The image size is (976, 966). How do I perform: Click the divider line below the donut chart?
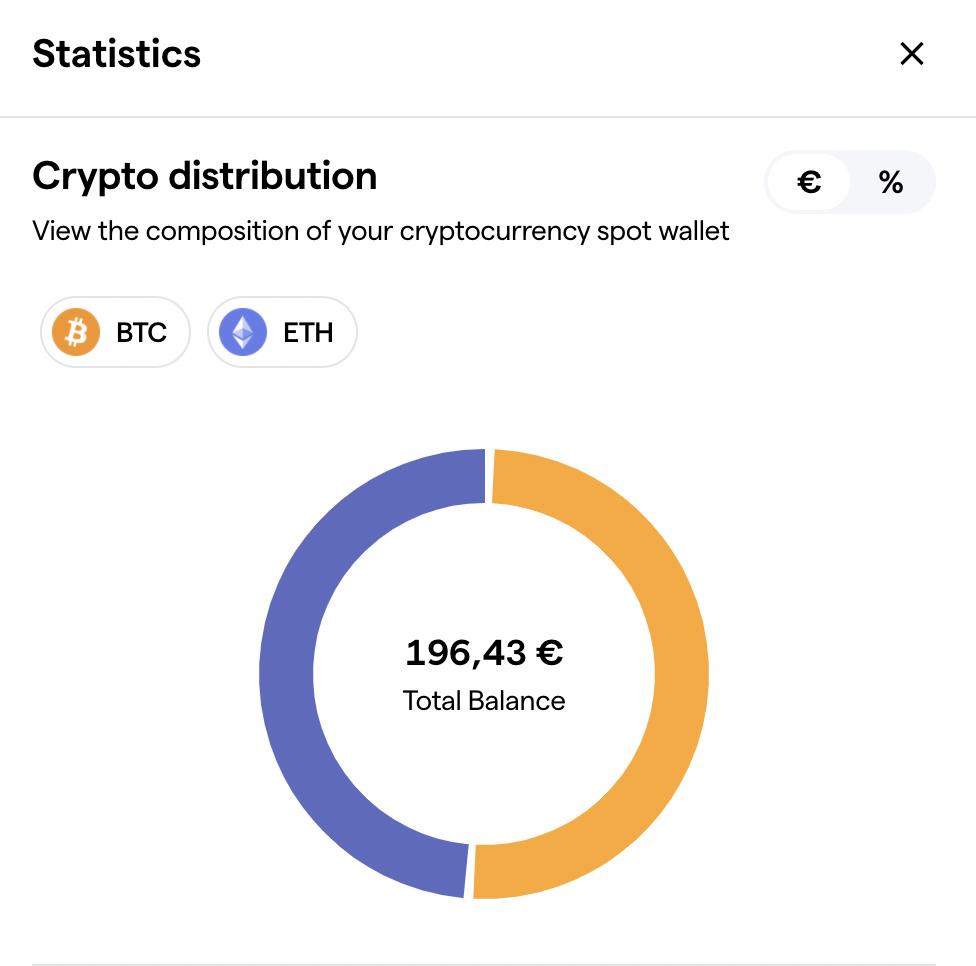pos(484,964)
